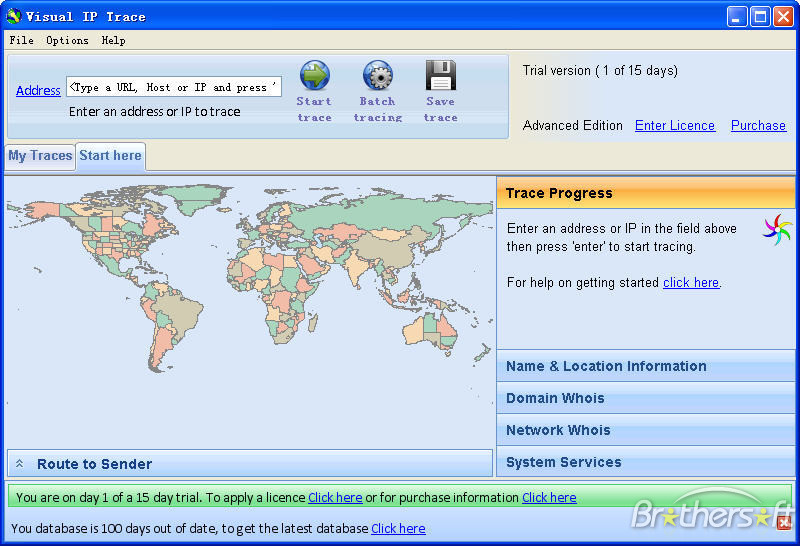Click the 'Advanced Edition' label

(572, 126)
